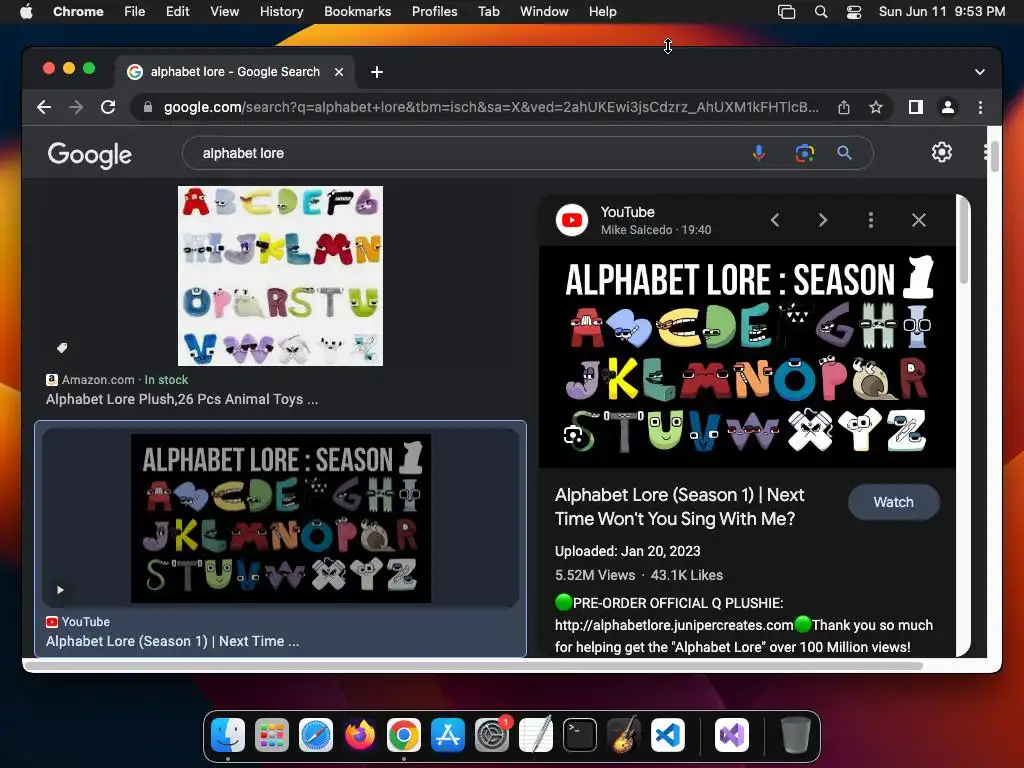Open the Amazon plush toys thumbnail
The image size is (1024, 768).
coord(280,276)
